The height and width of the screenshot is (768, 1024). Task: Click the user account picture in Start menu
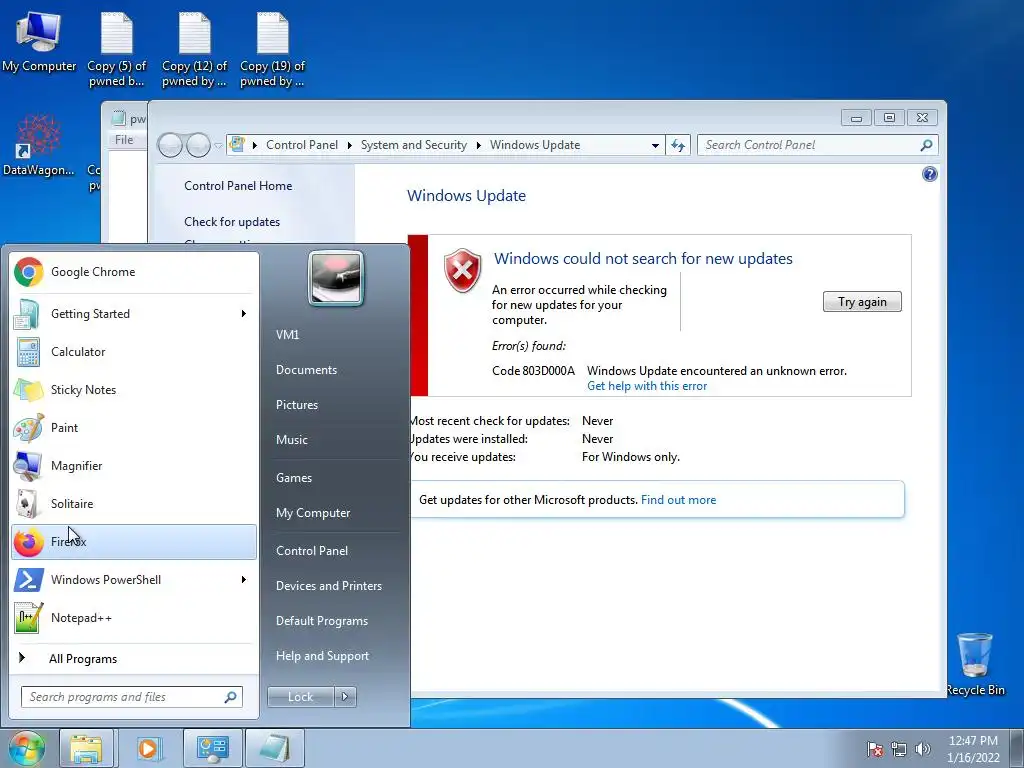[336, 279]
